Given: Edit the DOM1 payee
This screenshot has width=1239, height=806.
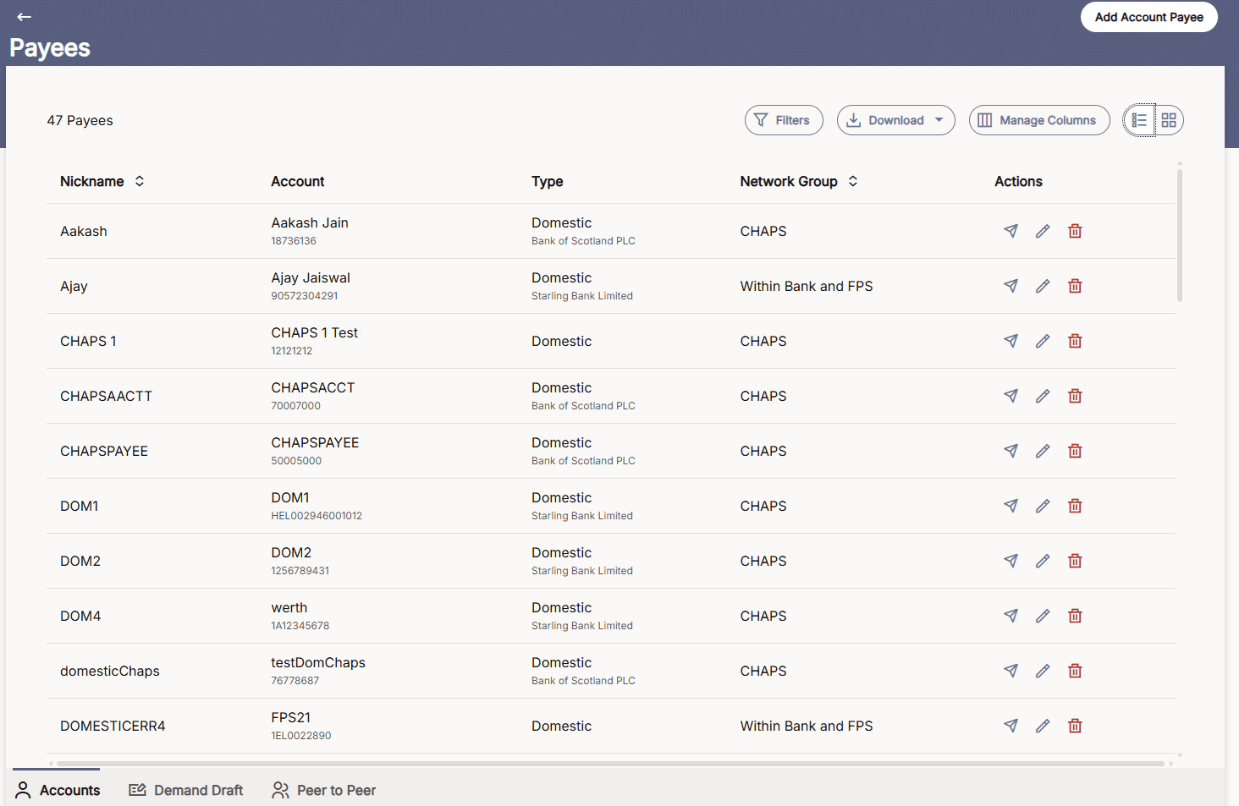Looking at the screenshot, I should click(1043, 506).
